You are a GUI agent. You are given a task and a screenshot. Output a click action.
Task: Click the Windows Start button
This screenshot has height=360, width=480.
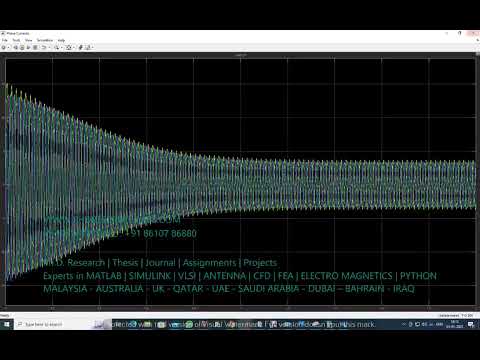[6, 324]
